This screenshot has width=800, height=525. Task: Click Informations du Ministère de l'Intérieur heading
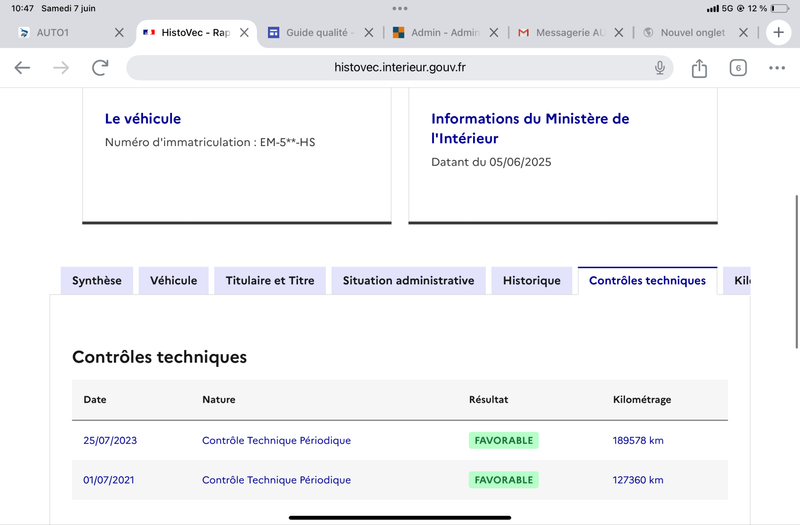click(530, 129)
